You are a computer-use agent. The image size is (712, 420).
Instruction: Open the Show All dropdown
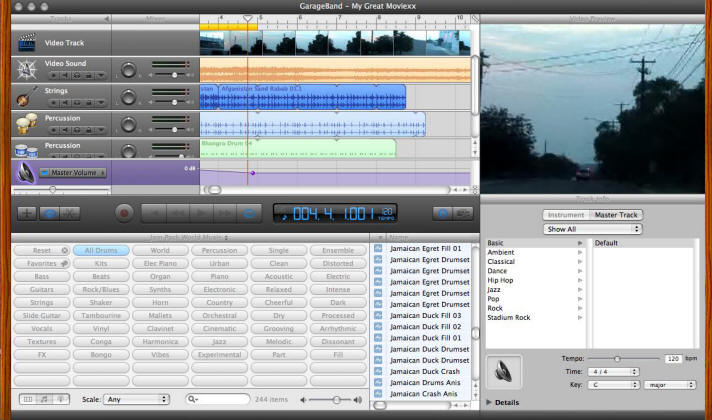pyautogui.click(x=593, y=229)
